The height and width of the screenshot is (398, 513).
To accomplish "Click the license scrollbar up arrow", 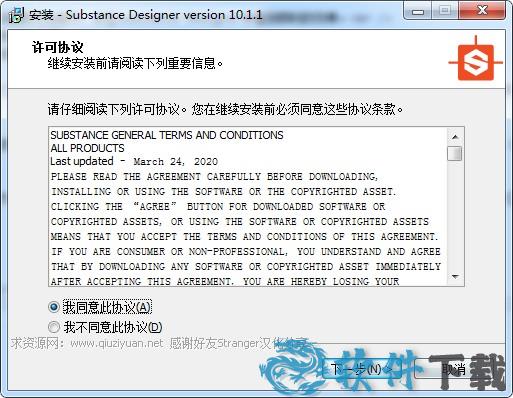I will click(455, 137).
